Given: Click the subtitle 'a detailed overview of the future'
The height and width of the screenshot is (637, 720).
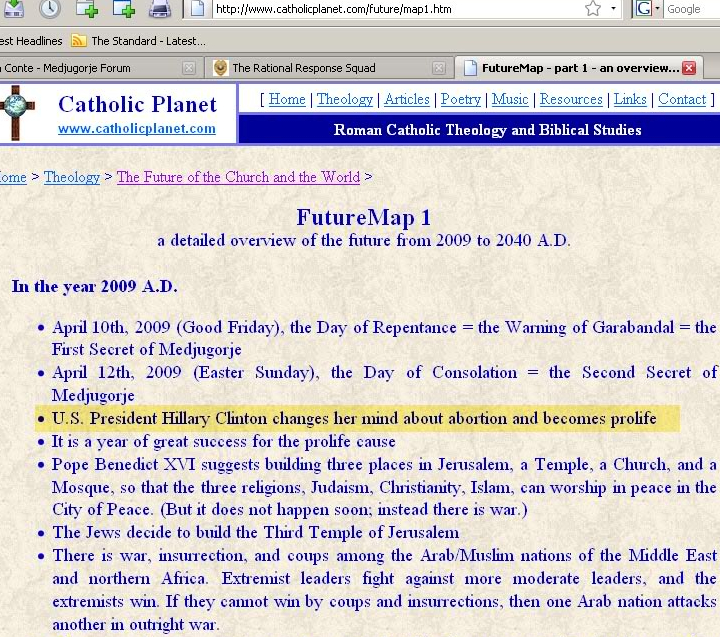Looking at the screenshot, I should point(364,240).
